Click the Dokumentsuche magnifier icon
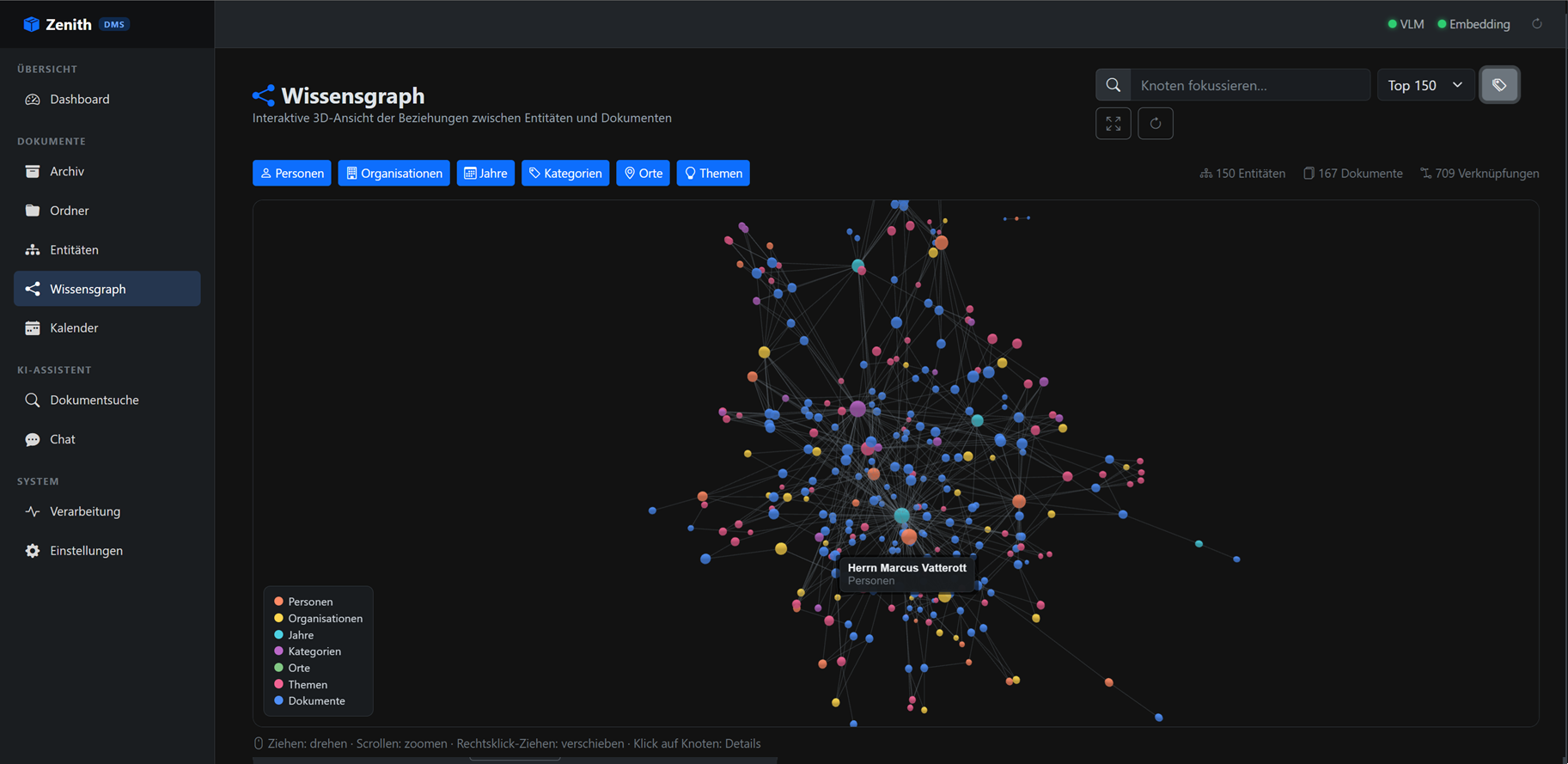This screenshot has width=1568, height=764. pos(33,400)
